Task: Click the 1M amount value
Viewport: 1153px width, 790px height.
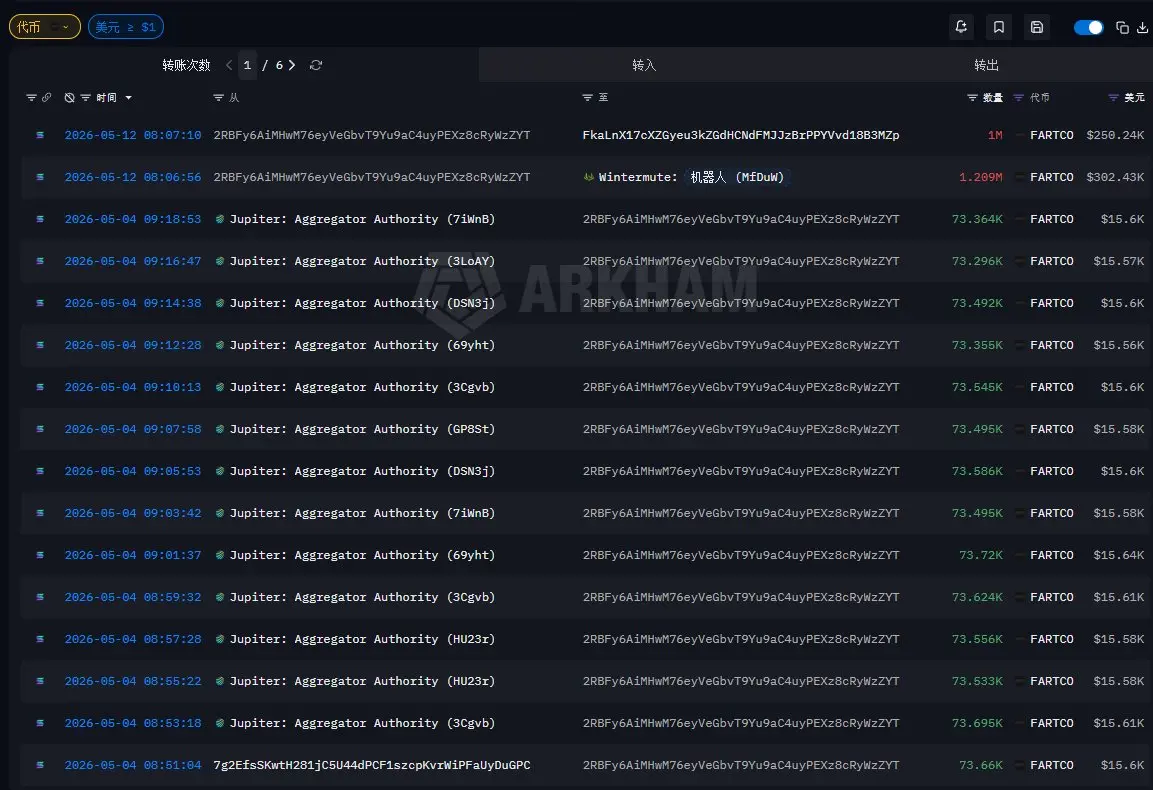Action: [995, 135]
